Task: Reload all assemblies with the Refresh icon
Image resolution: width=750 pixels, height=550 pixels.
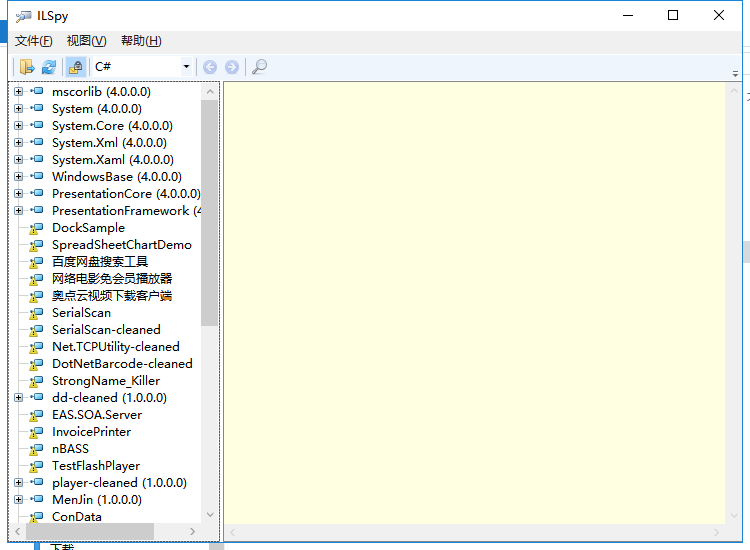Action: (x=49, y=67)
